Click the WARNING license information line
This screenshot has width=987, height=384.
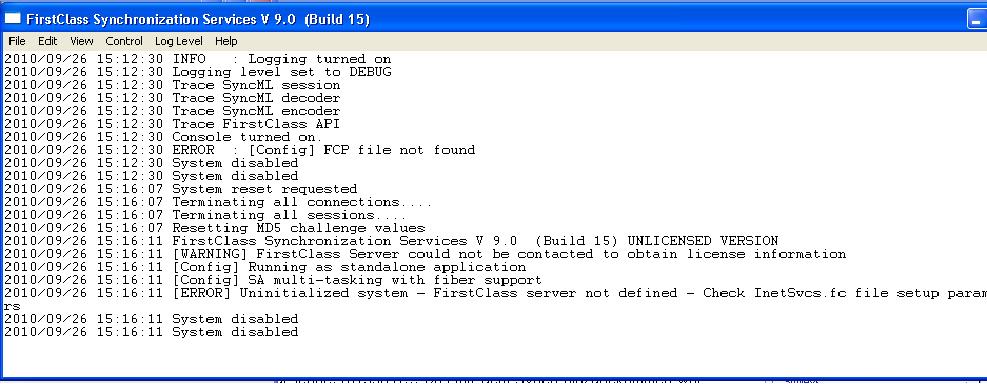(x=425, y=254)
